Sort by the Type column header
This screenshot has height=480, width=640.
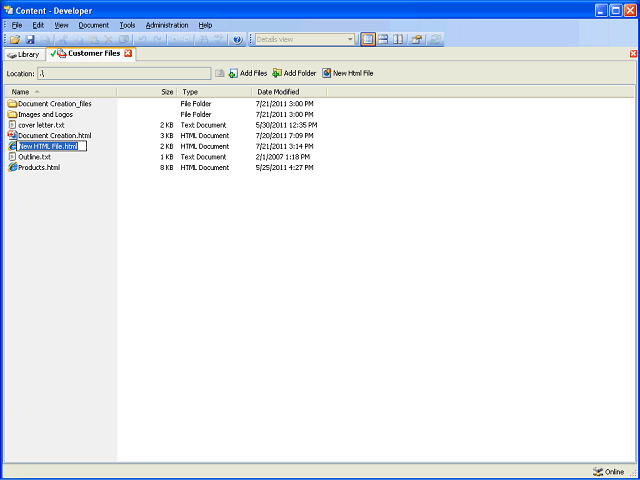(x=215, y=92)
